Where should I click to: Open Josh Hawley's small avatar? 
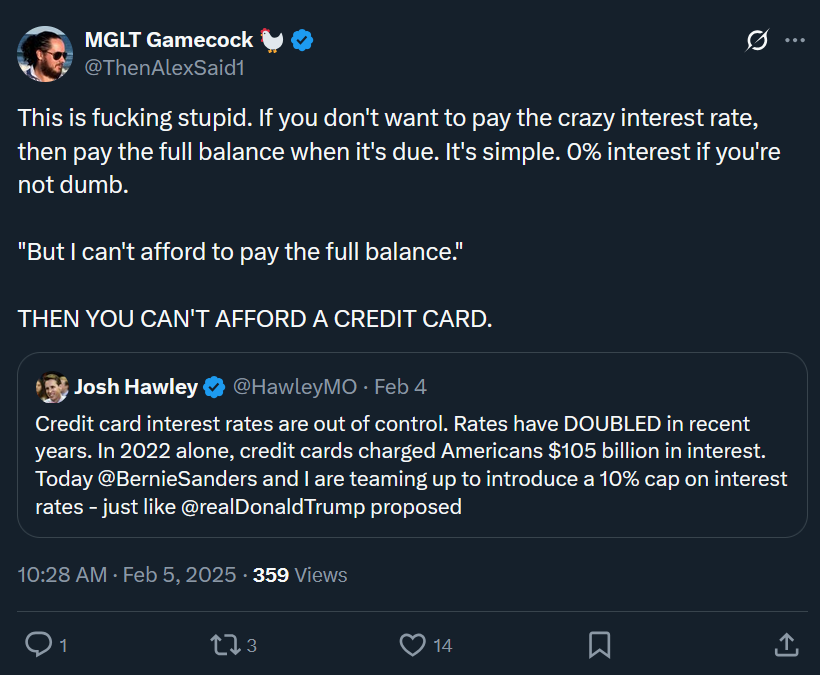pyautogui.click(x=52, y=387)
